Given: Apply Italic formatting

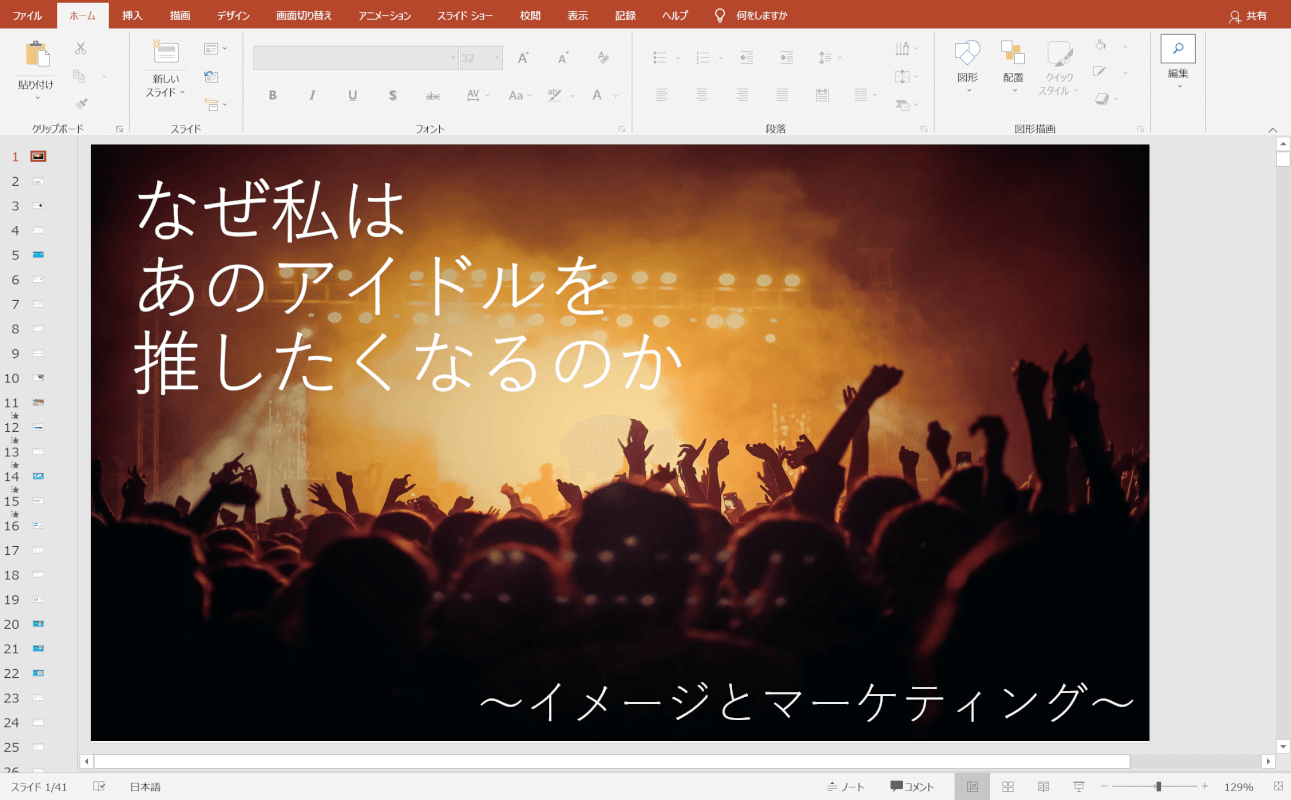Looking at the screenshot, I should (x=311, y=95).
